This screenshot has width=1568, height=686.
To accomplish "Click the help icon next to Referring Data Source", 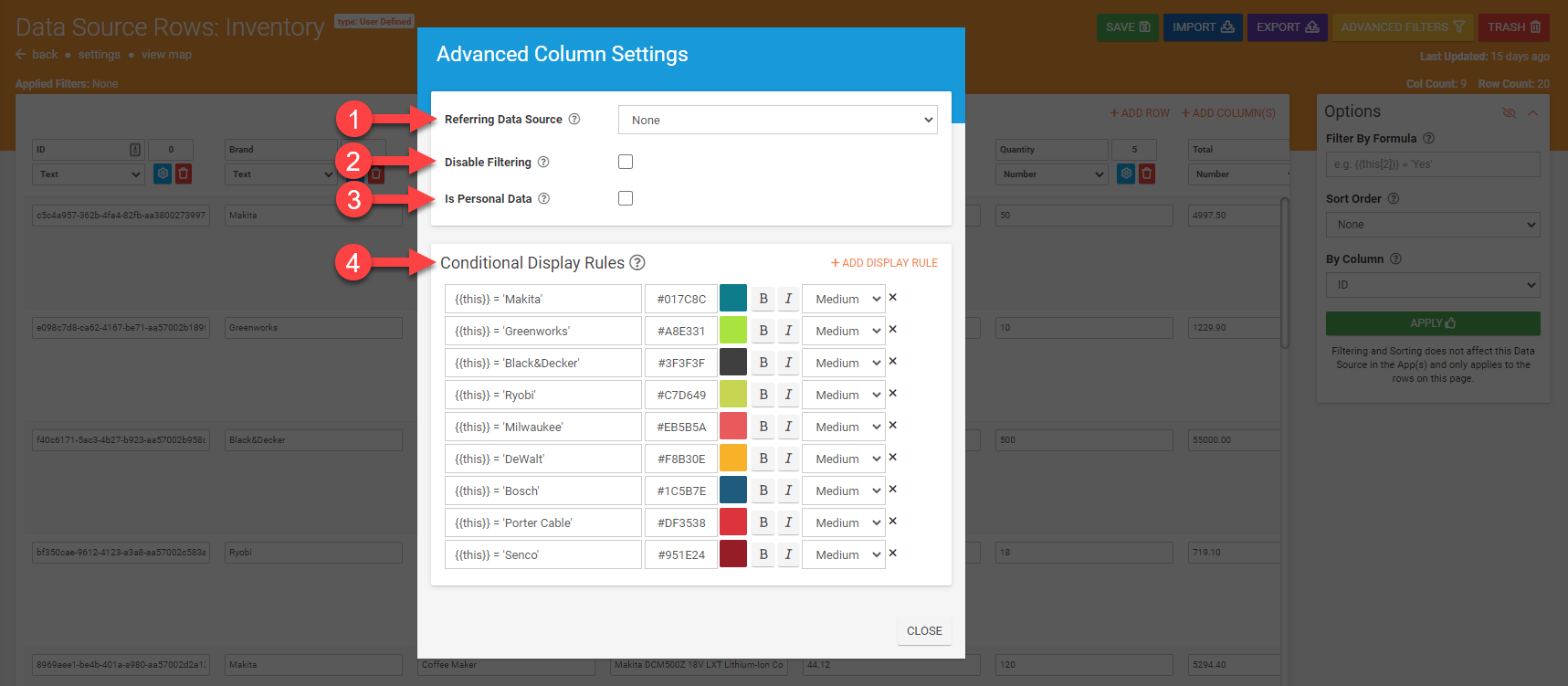I will click(574, 119).
